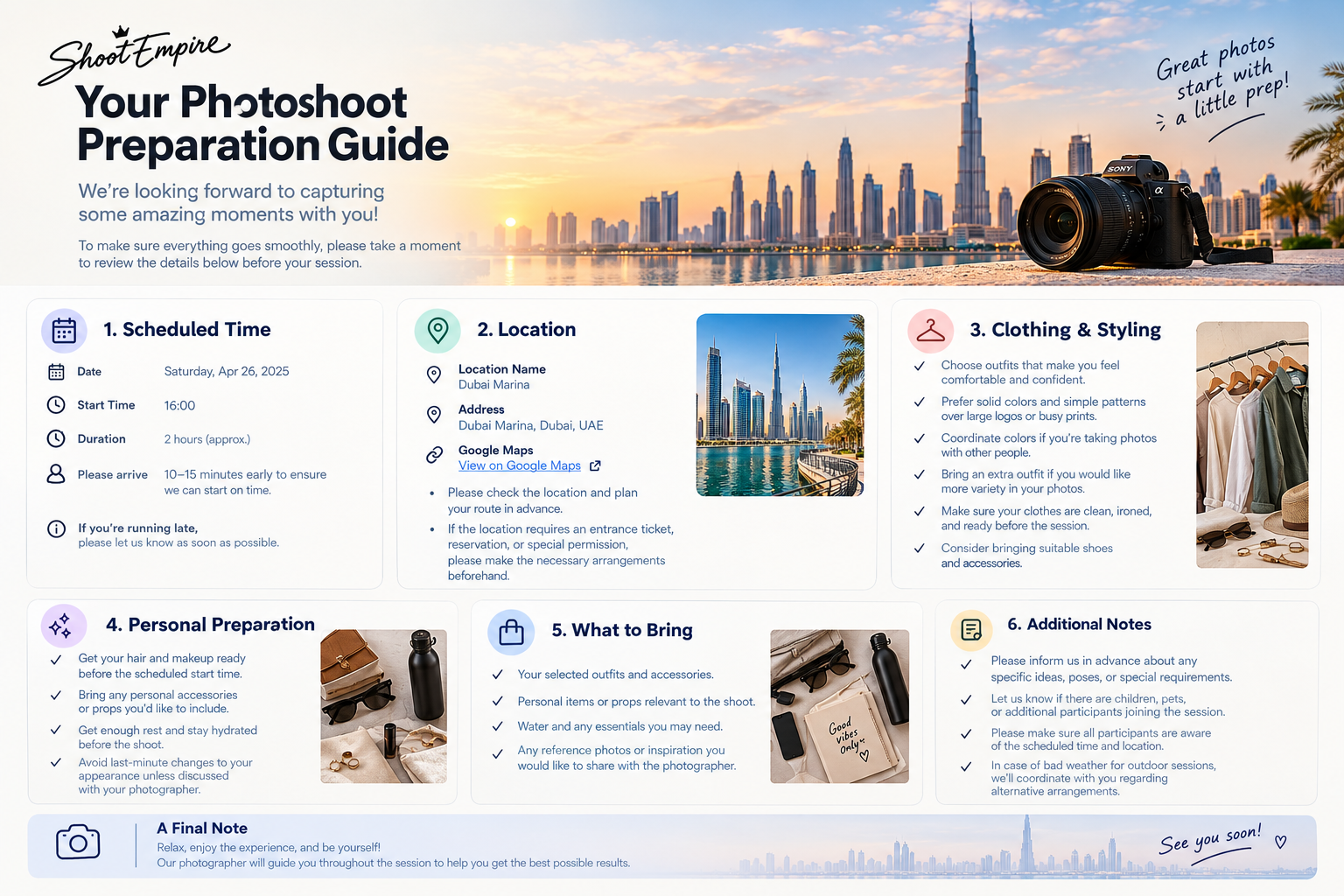1344x896 pixels.
Task: Open the View on Google Maps link
Action: coord(520,466)
